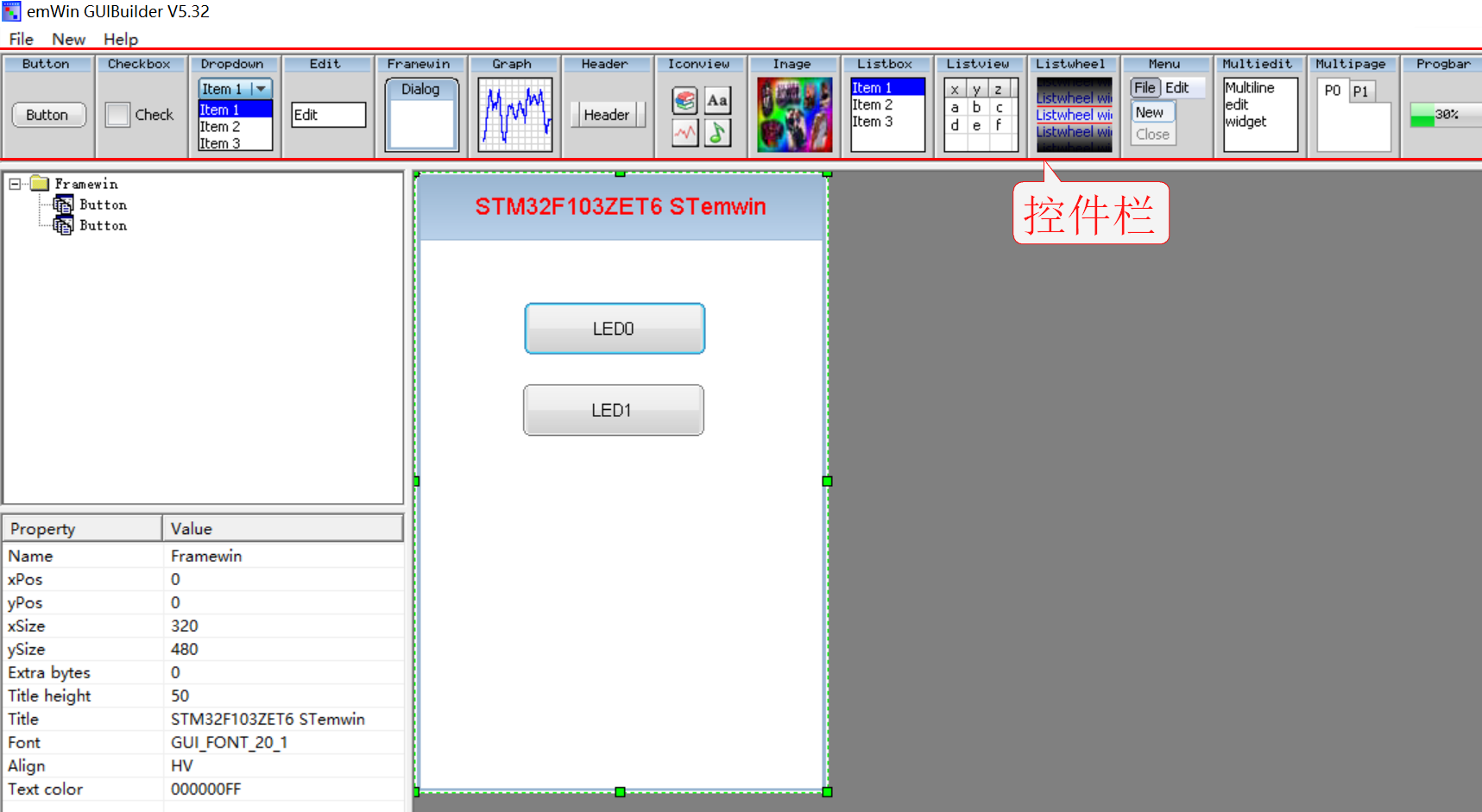
Task: Edit the Align value HV
Action: pyautogui.click(x=283, y=766)
